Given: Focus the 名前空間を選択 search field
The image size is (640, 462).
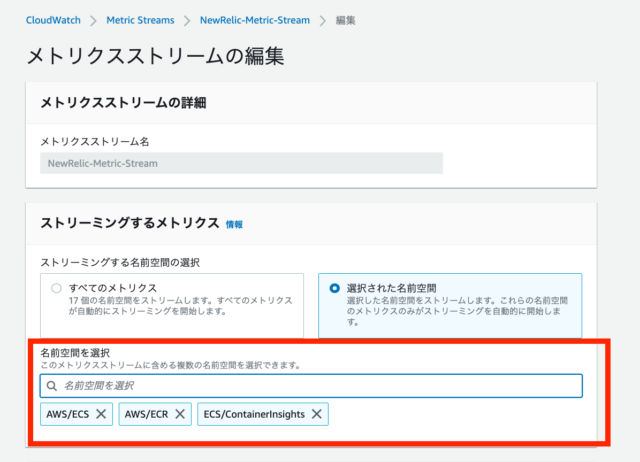Looking at the screenshot, I should tap(311, 386).
